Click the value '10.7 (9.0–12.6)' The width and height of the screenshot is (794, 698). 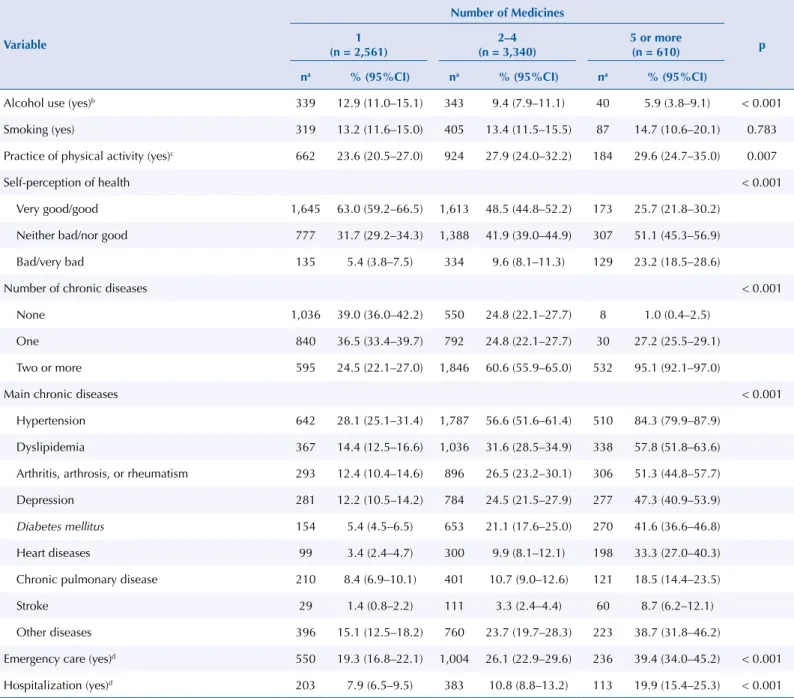(529, 579)
